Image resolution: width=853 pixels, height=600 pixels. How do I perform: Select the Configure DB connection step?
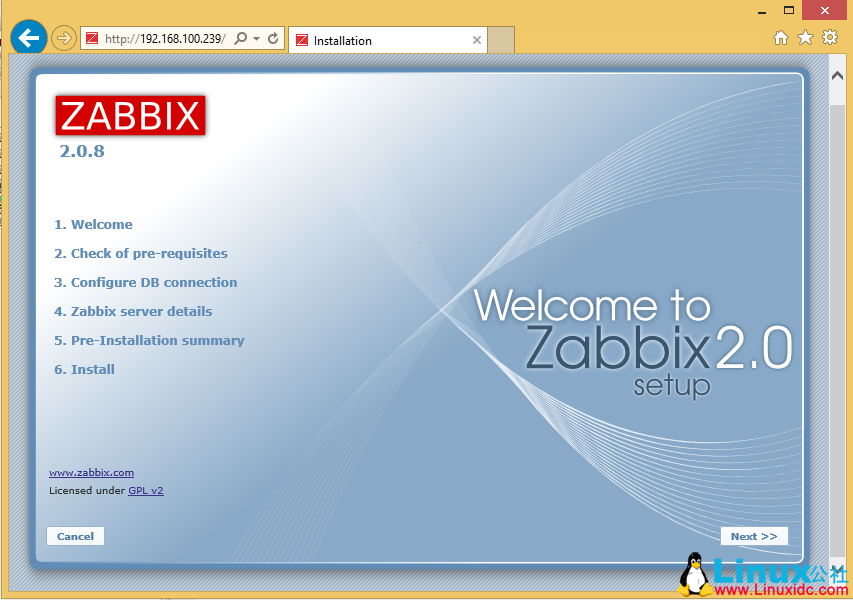[146, 282]
